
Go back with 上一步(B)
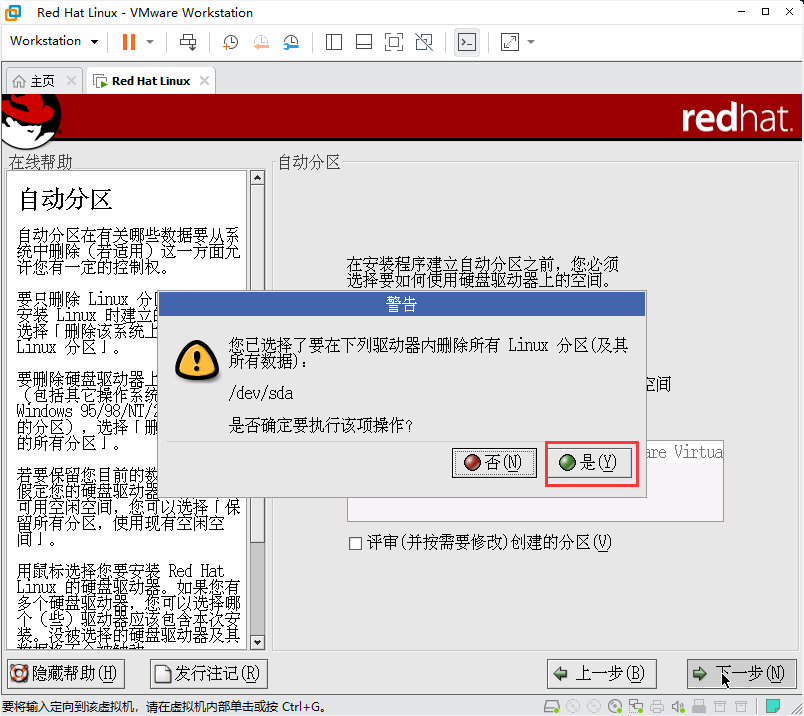click(x=601, y=673)
